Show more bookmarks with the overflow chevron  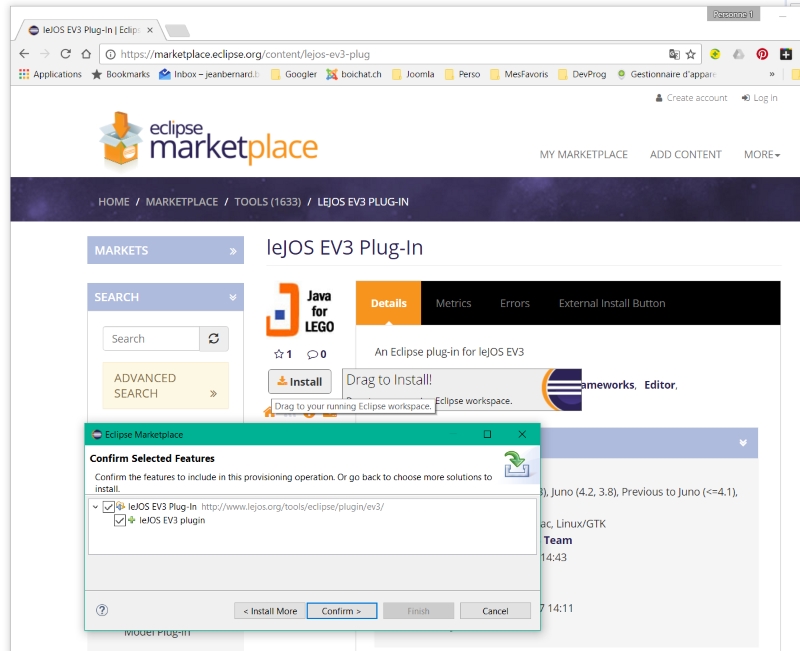click(x=772, y=74)
